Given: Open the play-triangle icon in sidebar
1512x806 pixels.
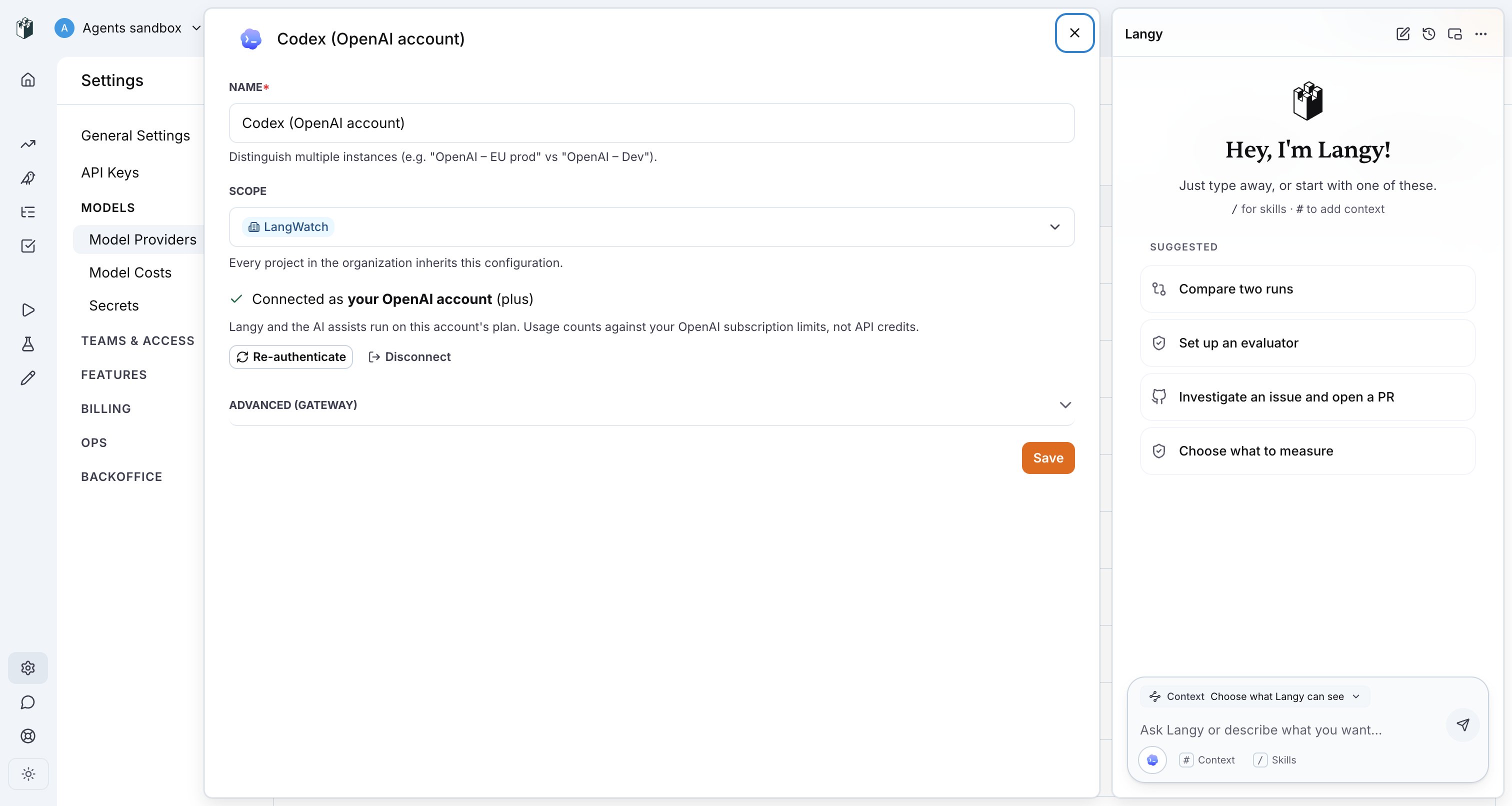Looking at the screenshot, I should click(28, 310).
